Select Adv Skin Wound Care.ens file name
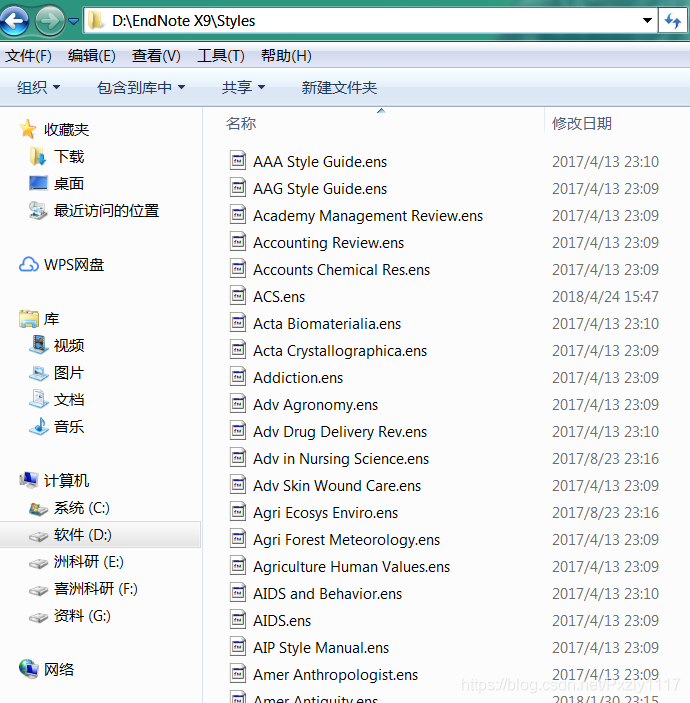 pos(337,486)
